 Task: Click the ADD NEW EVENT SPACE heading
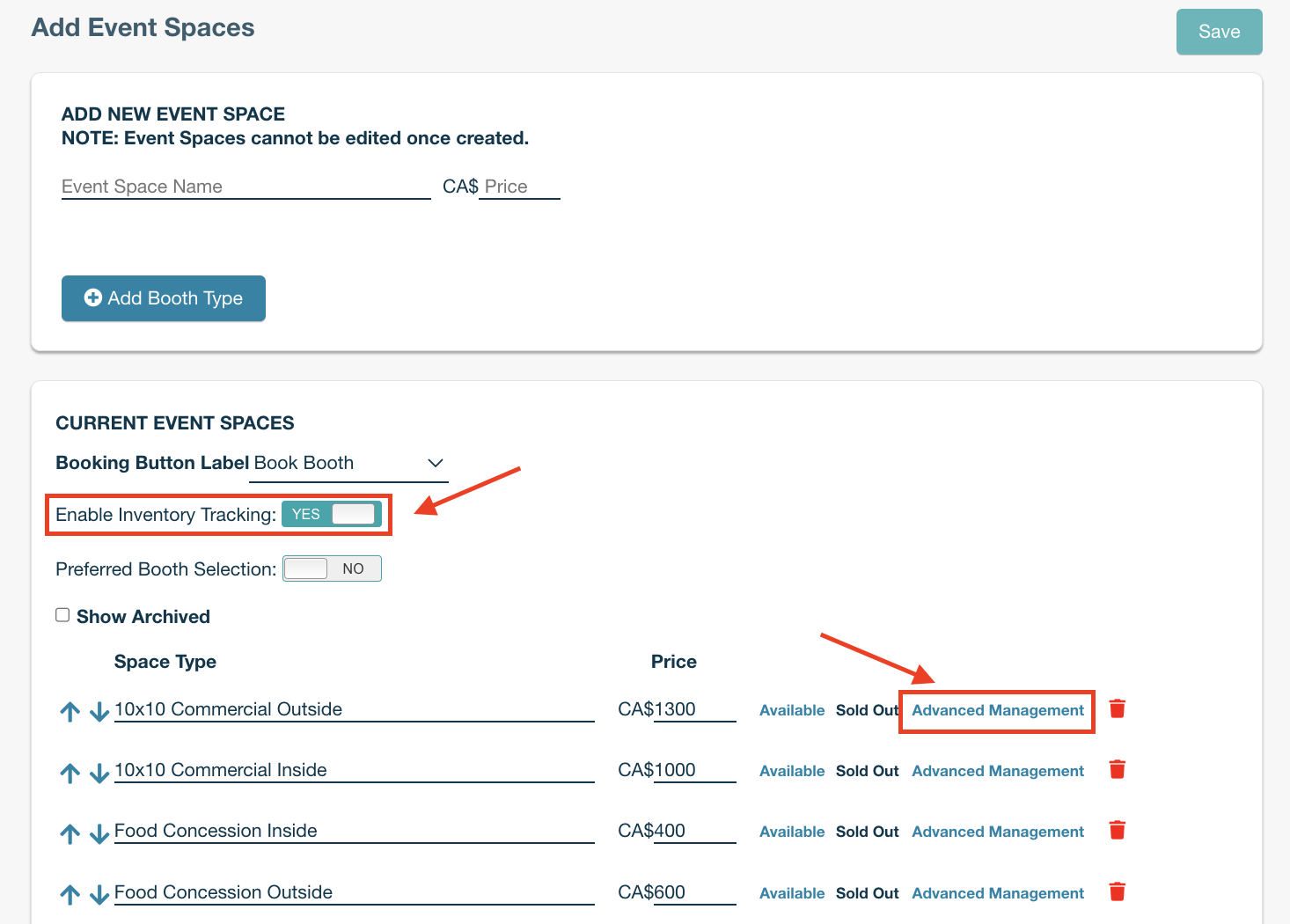(x=173, y=114)
